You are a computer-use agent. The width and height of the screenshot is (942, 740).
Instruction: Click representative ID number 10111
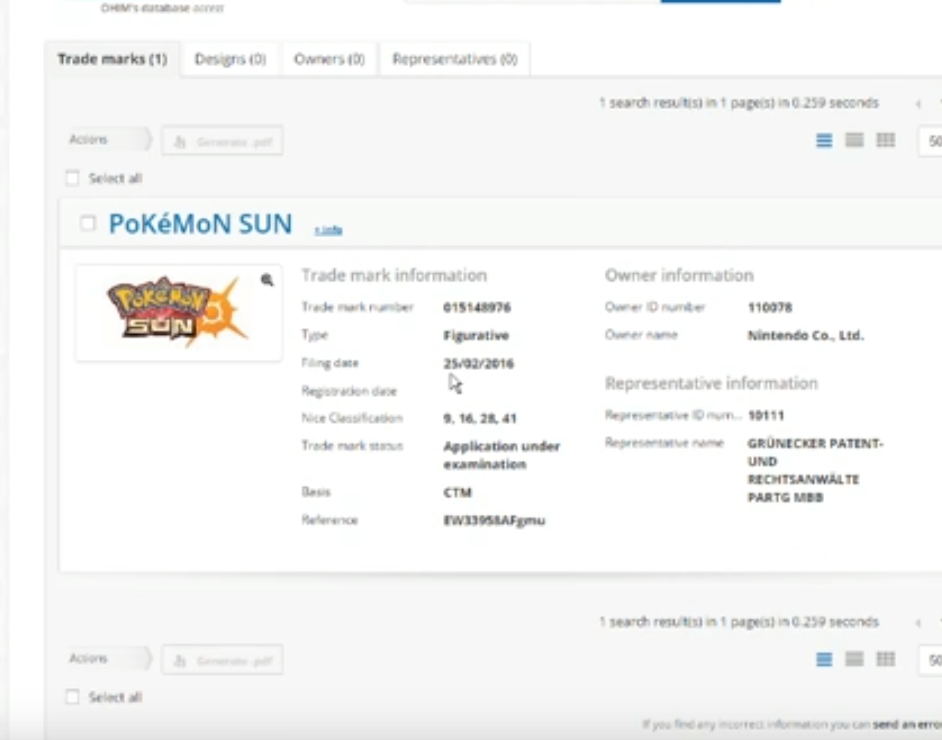(x=766, y=416)
